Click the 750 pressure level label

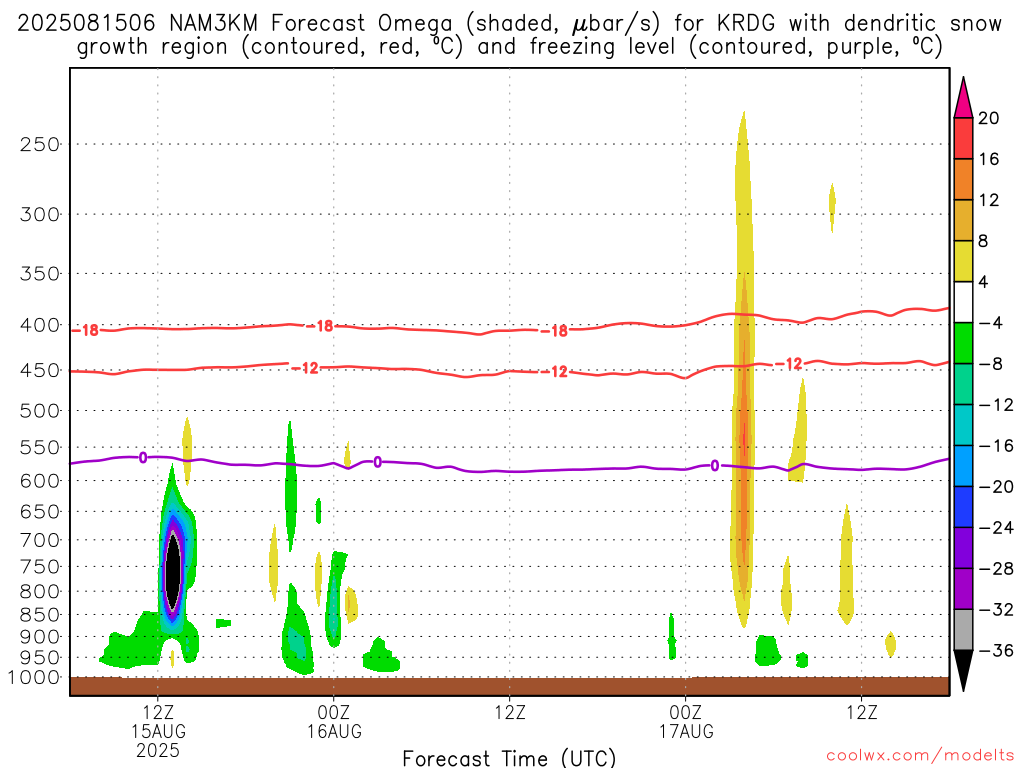40,567
